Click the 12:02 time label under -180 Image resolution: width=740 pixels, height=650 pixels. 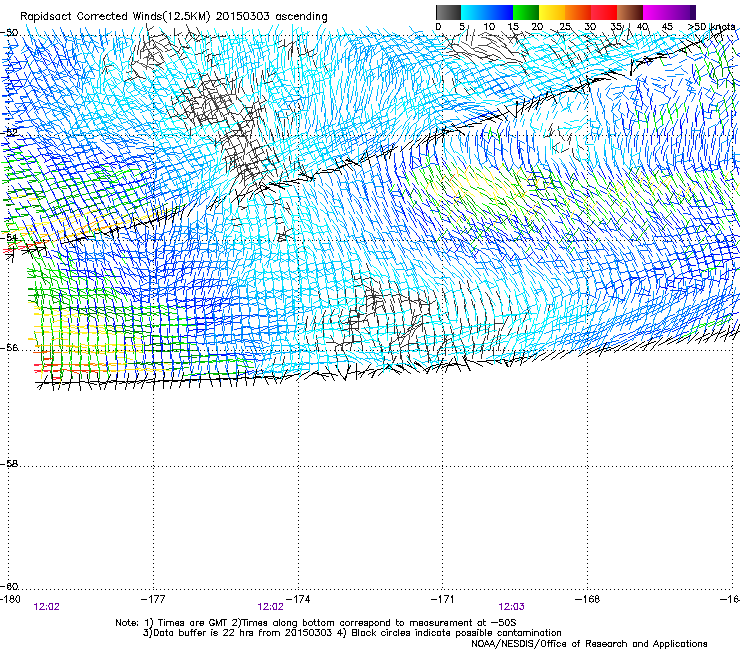(x=47, y=607)
